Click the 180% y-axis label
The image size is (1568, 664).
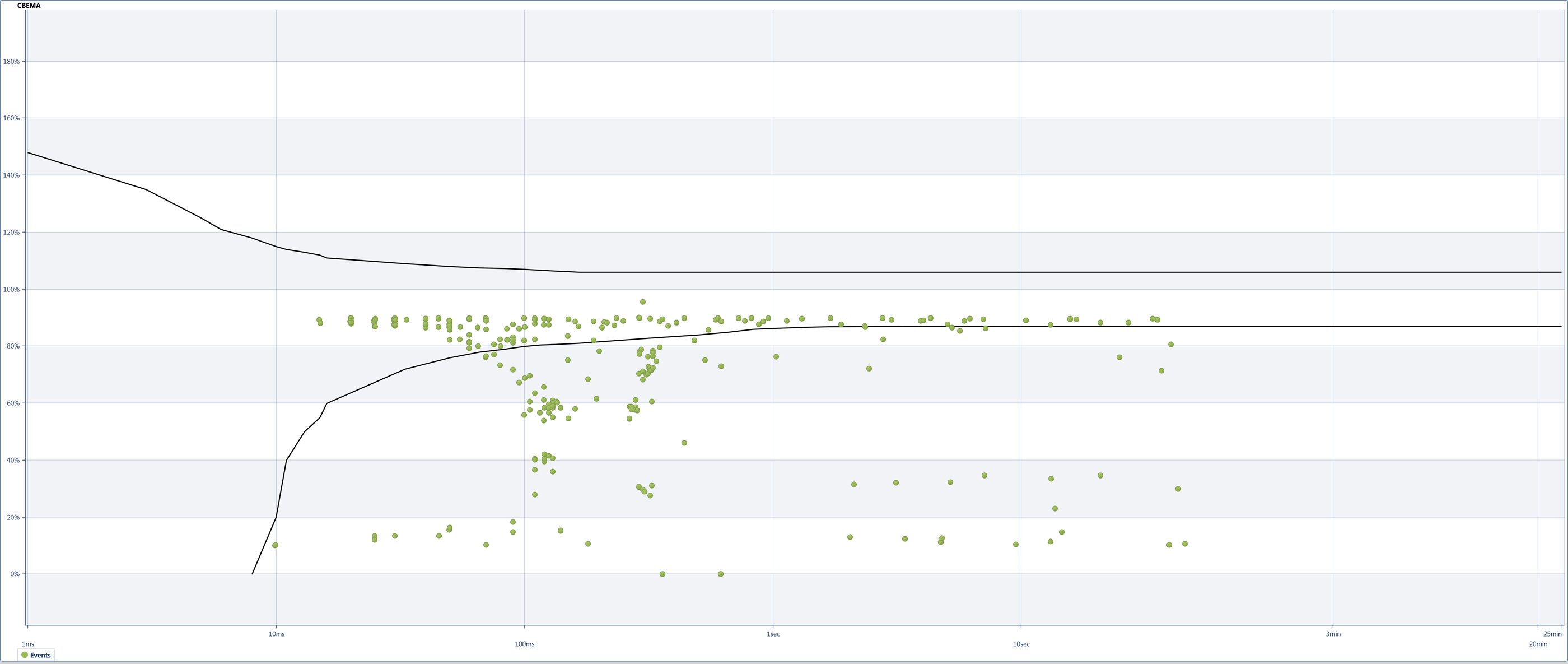pos(12,62)
